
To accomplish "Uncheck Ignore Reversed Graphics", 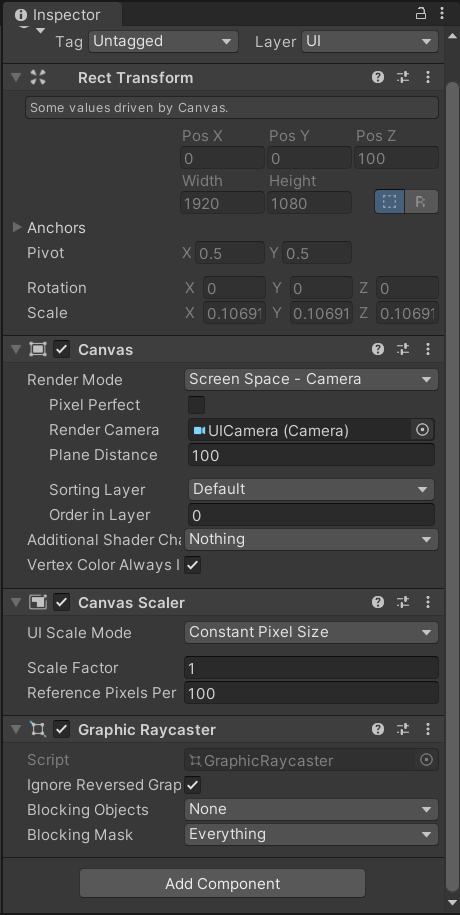I will [x=193, y=785].
